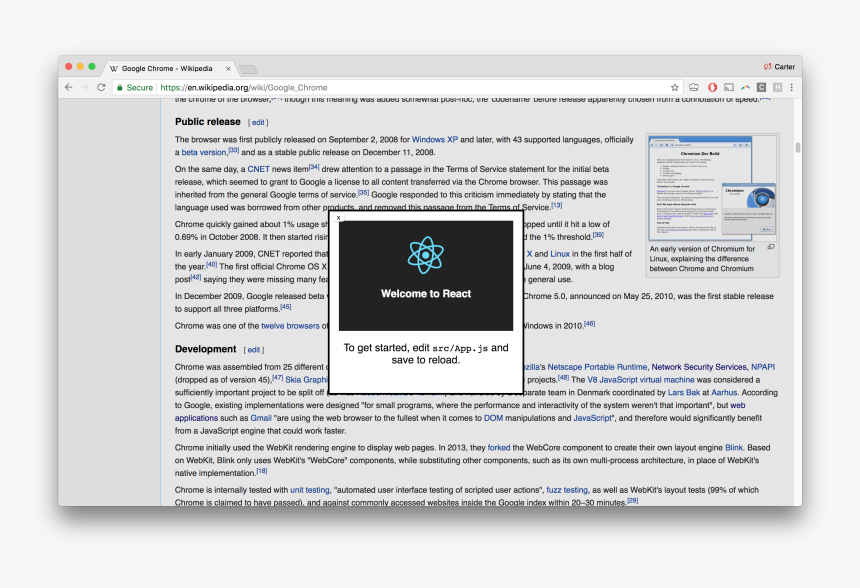
Task: Click citation reference [13]
Action: [557, 205]
